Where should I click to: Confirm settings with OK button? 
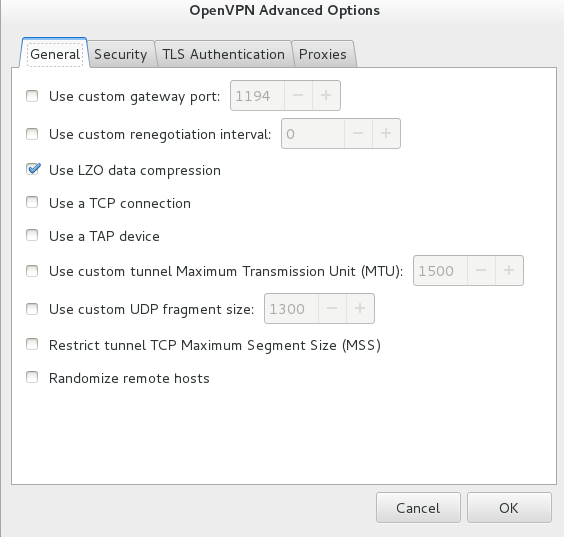tap(509, 508)
